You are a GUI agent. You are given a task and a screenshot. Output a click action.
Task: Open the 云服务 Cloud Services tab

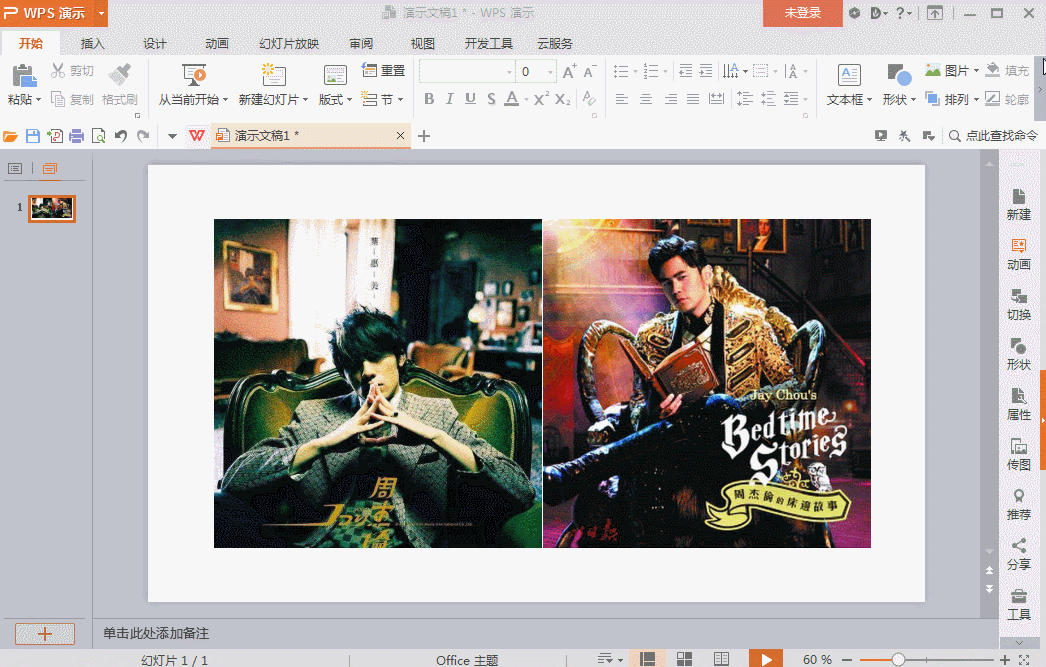pos(555,43)
